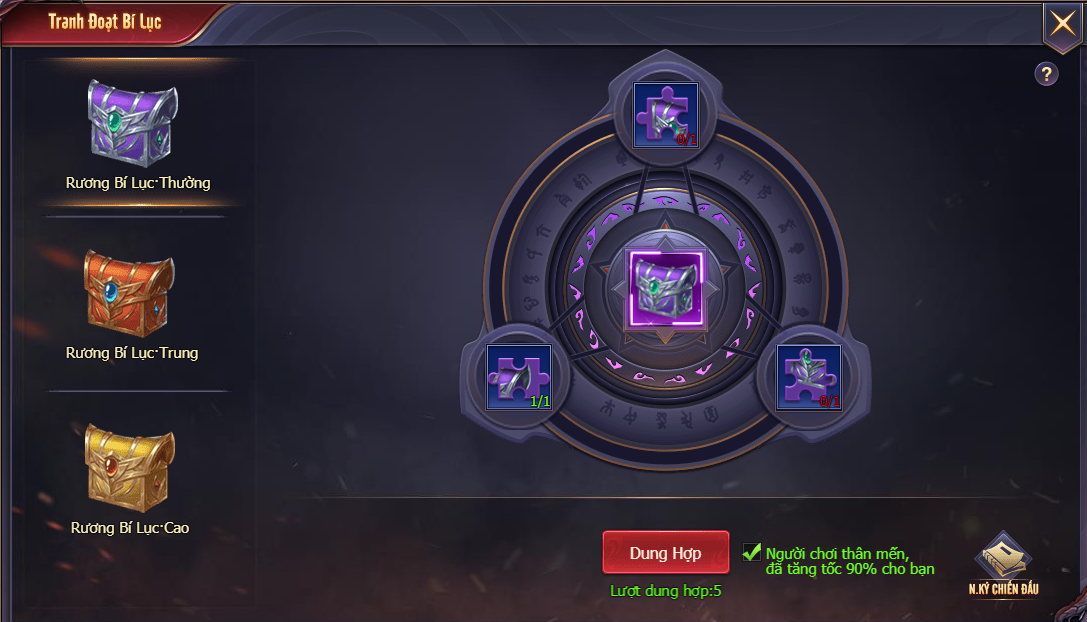1087x622 pixels.
Task: Click the red Dung Hợp button
Action: click(666, 553)
